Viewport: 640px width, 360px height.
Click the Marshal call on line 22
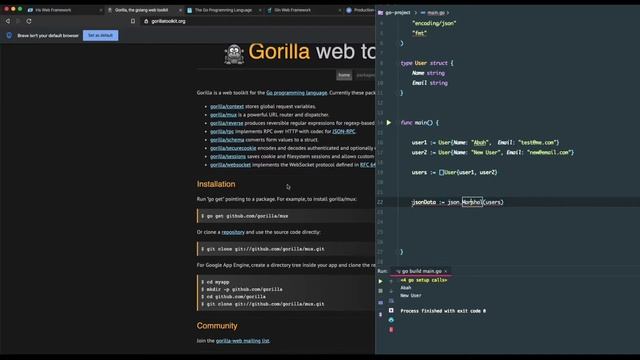[x=472, y=202]
